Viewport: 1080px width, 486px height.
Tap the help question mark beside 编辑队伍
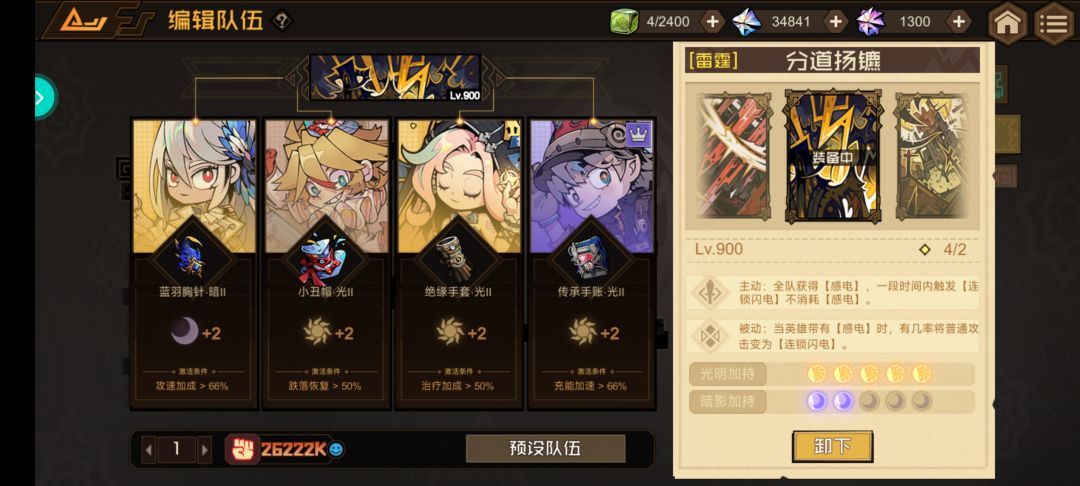[281, 21]
